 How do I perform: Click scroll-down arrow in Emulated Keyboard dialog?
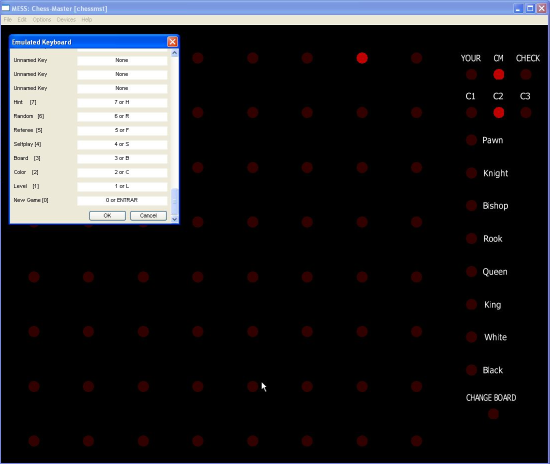tap(174, 219)
